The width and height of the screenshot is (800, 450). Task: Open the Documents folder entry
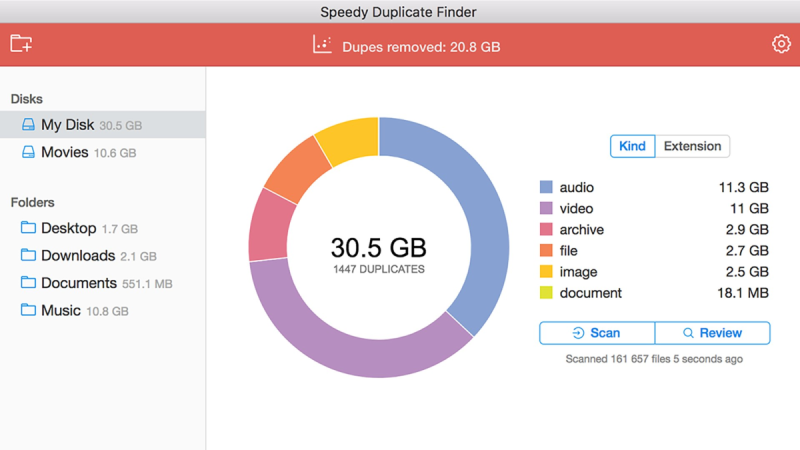pos(103,283)
